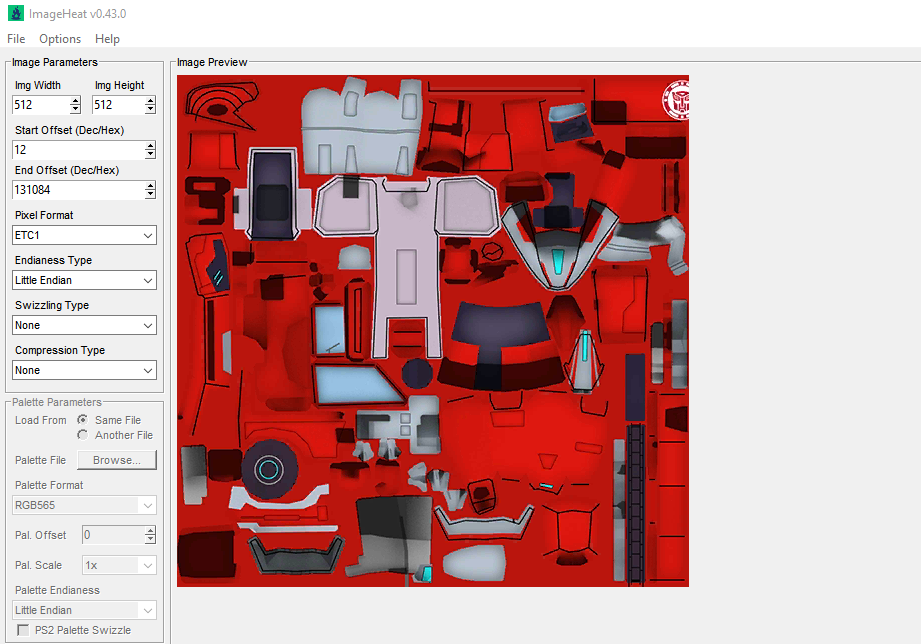This screenshot has width=921, height=644.
Task: Increase Img Height with up arrow
Action: coord(150,101)
